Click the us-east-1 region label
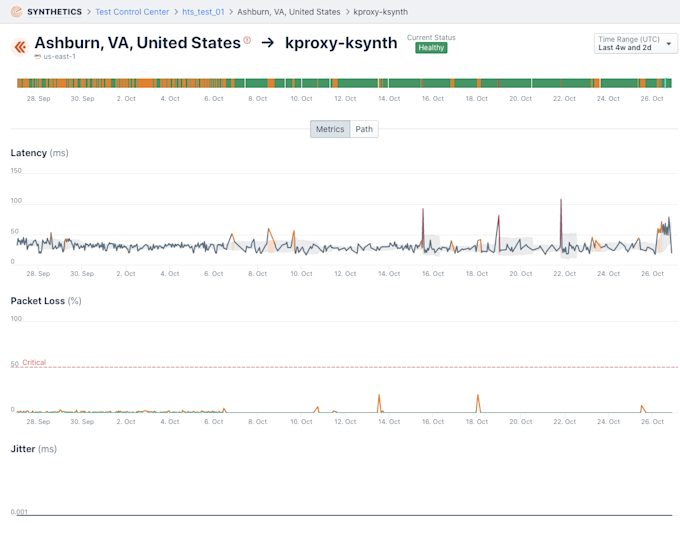 pos(59,57)
